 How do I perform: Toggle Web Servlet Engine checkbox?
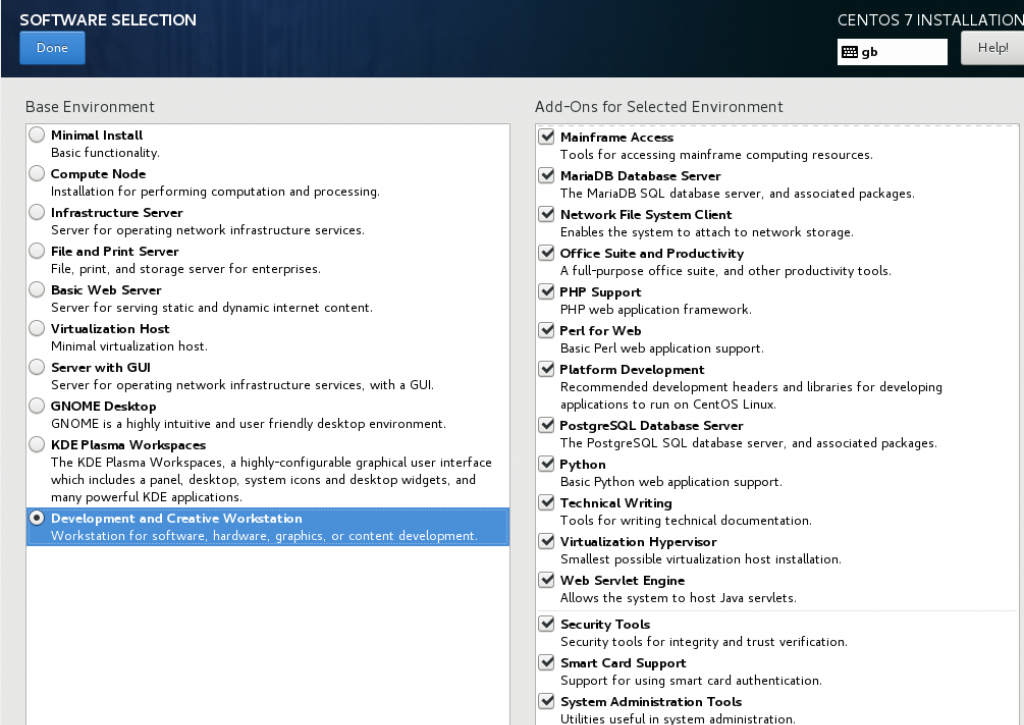[547, 579]
